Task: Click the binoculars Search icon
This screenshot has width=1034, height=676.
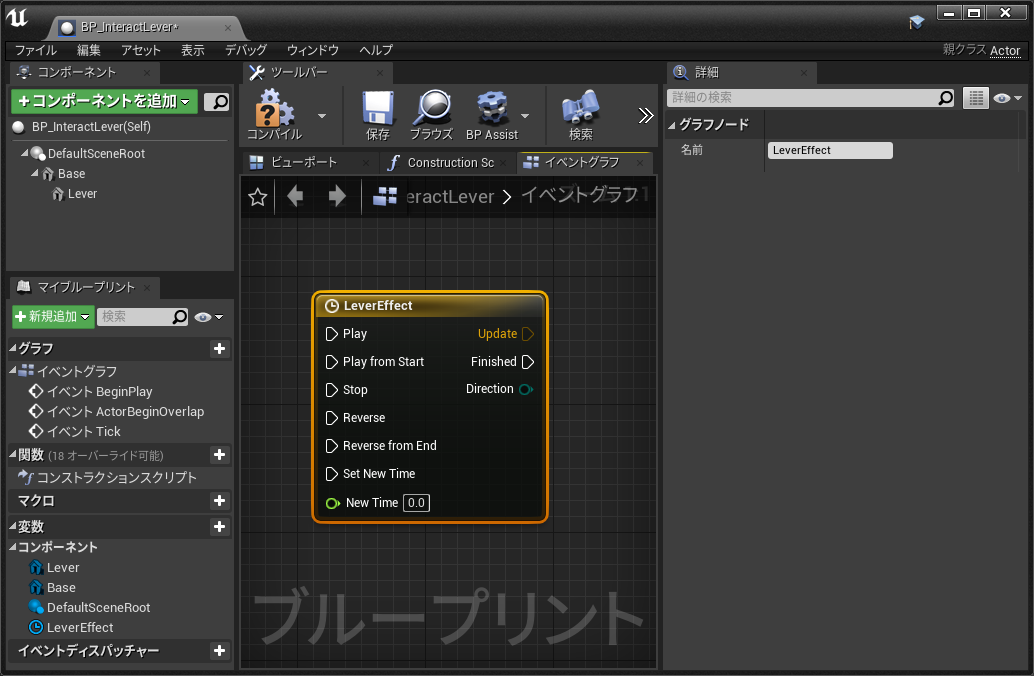Action: 580,115
